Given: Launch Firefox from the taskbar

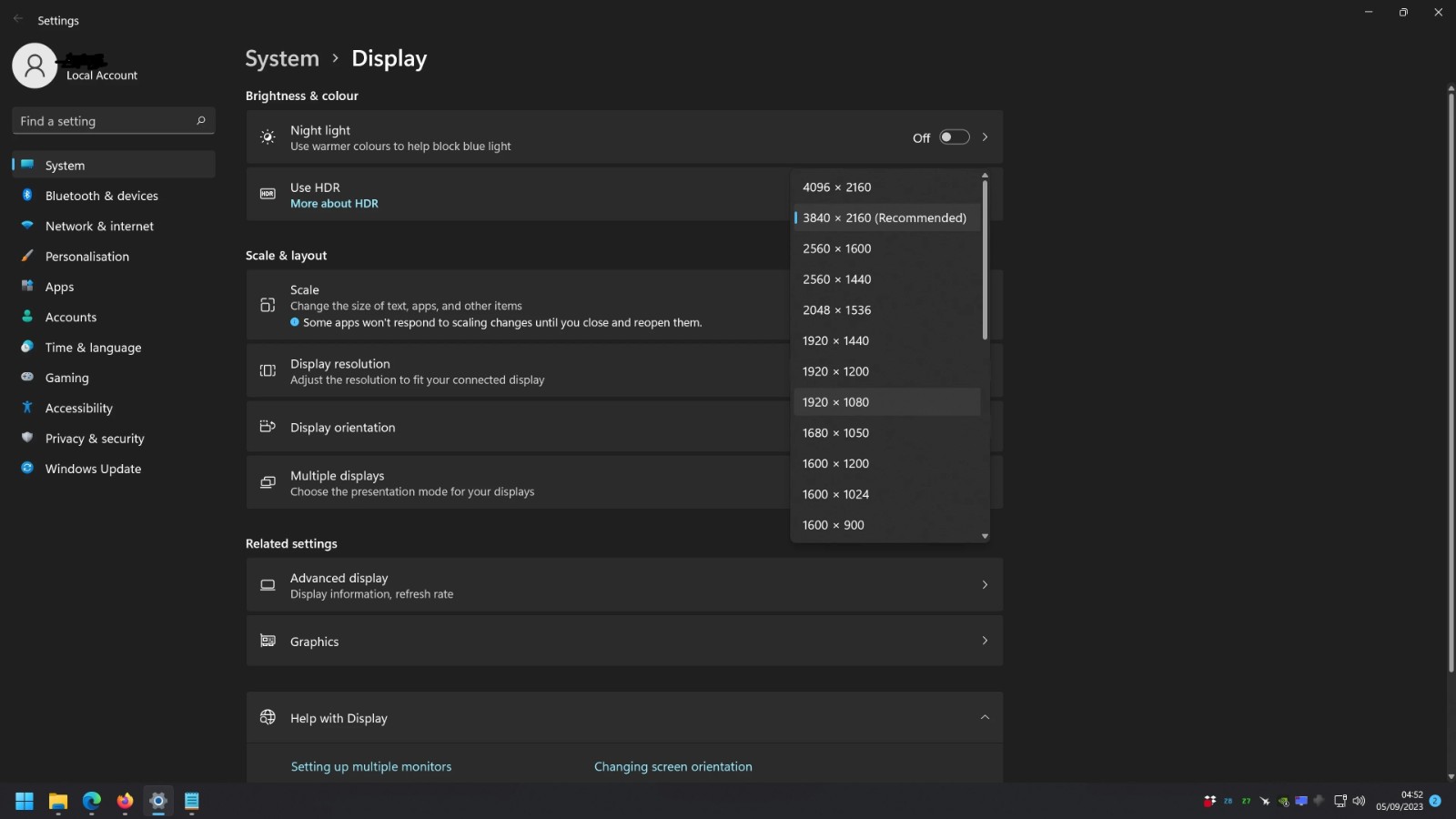Looking at the screenshot, I should [x=125, y=801].
